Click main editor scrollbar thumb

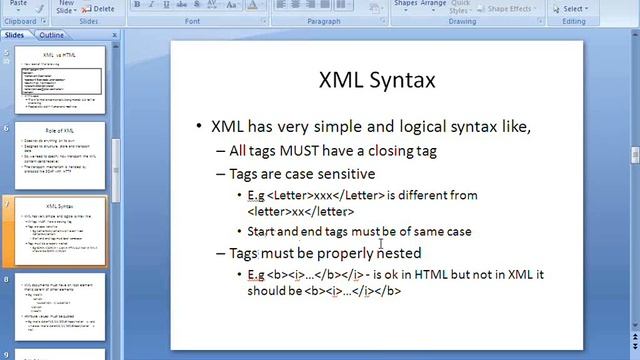point(635,155)
